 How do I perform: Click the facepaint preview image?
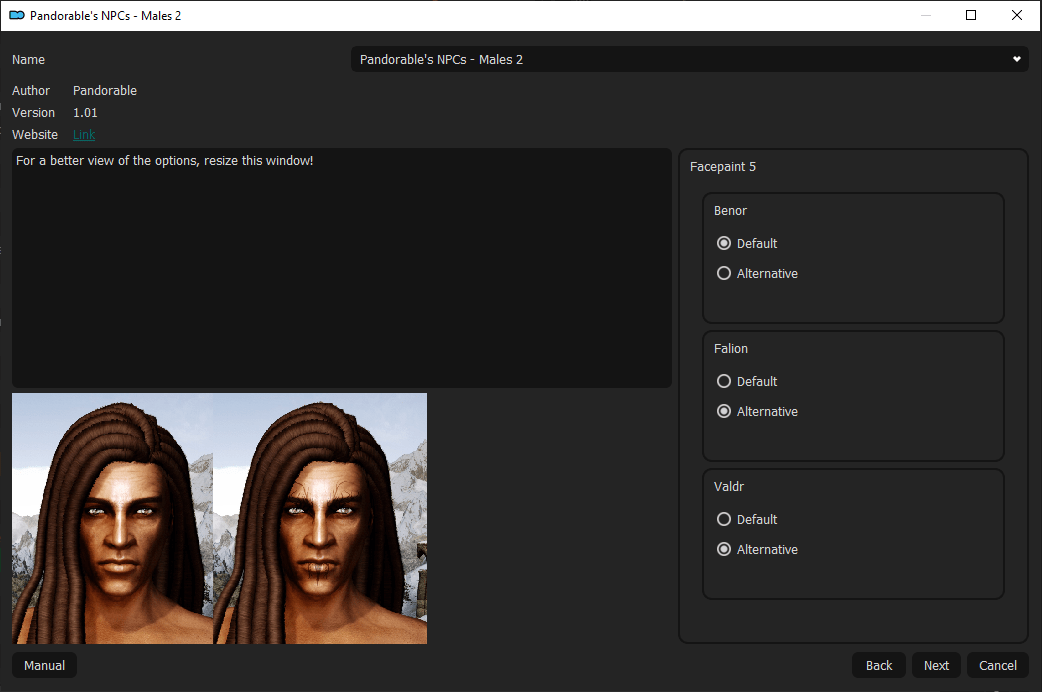click(219, 519)
